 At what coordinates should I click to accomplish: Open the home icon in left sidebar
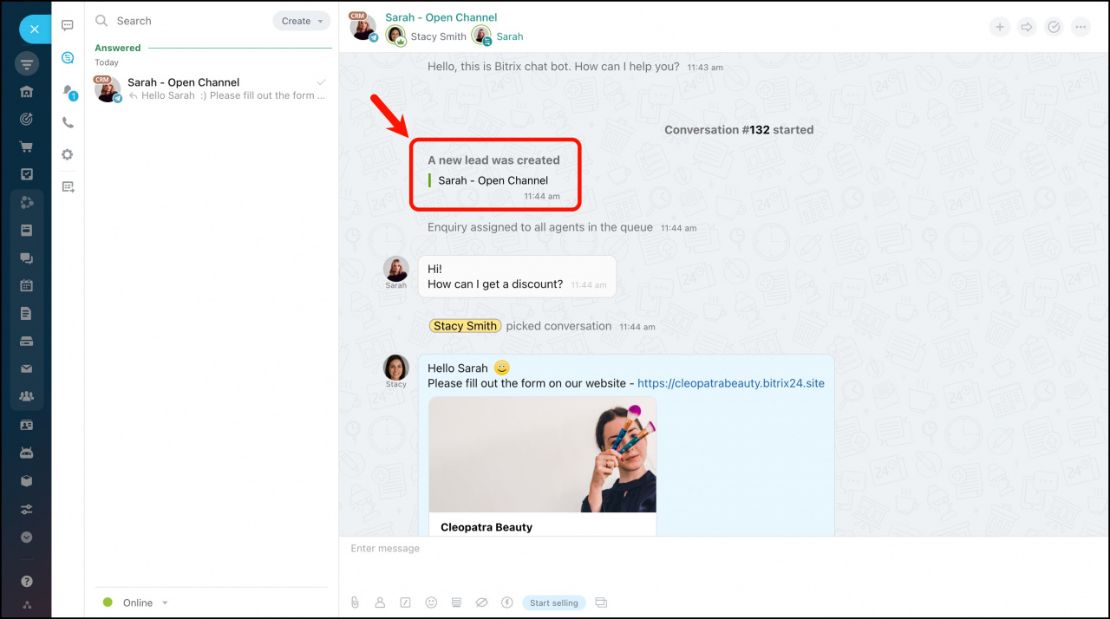(26, 91)
